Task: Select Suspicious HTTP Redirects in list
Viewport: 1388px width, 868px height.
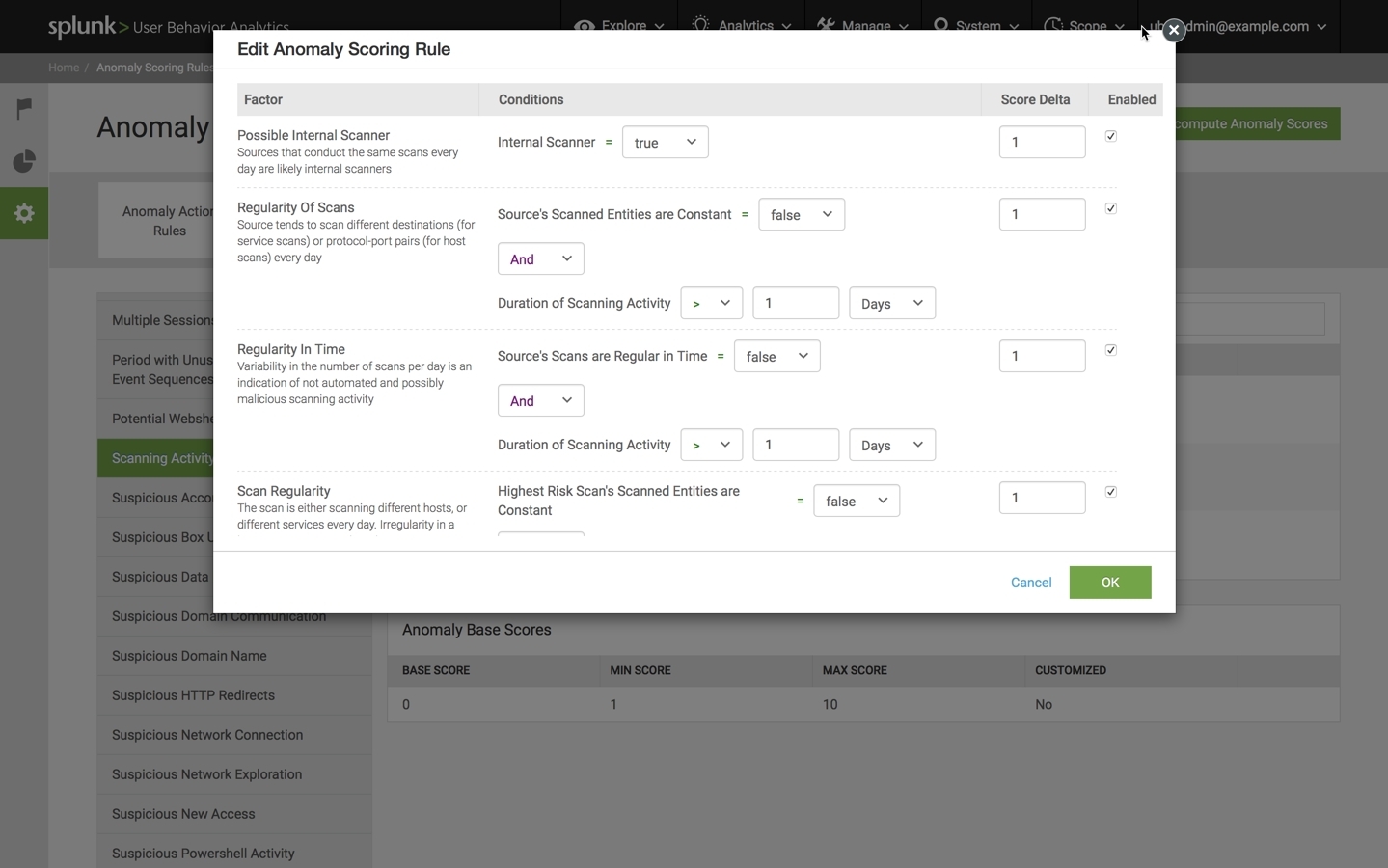Action: [x=193, y=695]
